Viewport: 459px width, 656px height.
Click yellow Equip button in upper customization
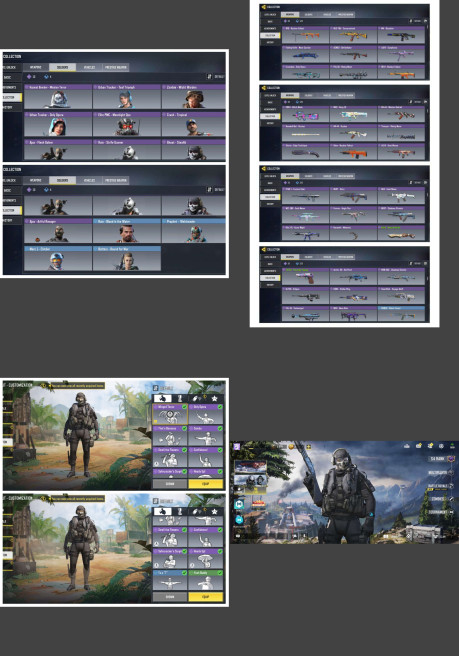[x=205, y=484]
